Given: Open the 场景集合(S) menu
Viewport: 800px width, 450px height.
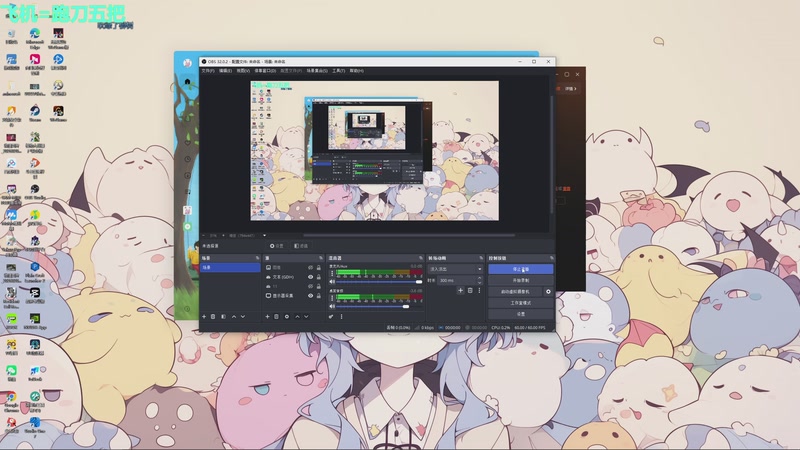Looking at the screenshot, I should [317, 71].
